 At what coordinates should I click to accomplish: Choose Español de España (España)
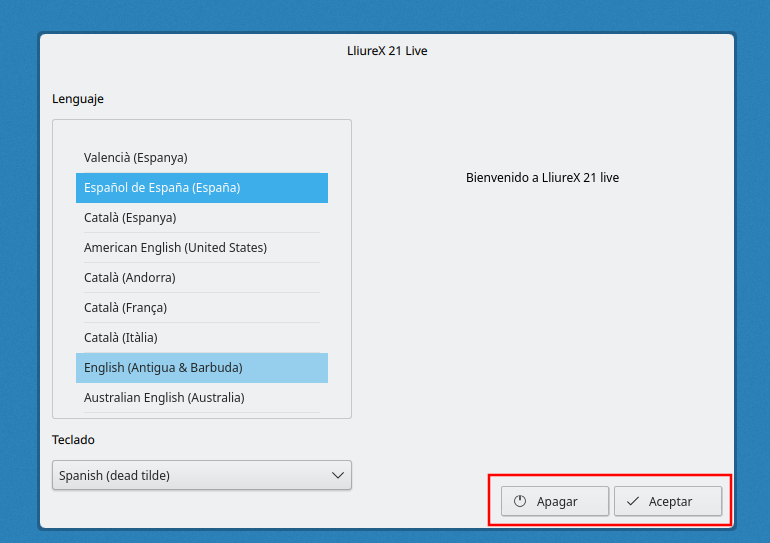click(162, 187)
